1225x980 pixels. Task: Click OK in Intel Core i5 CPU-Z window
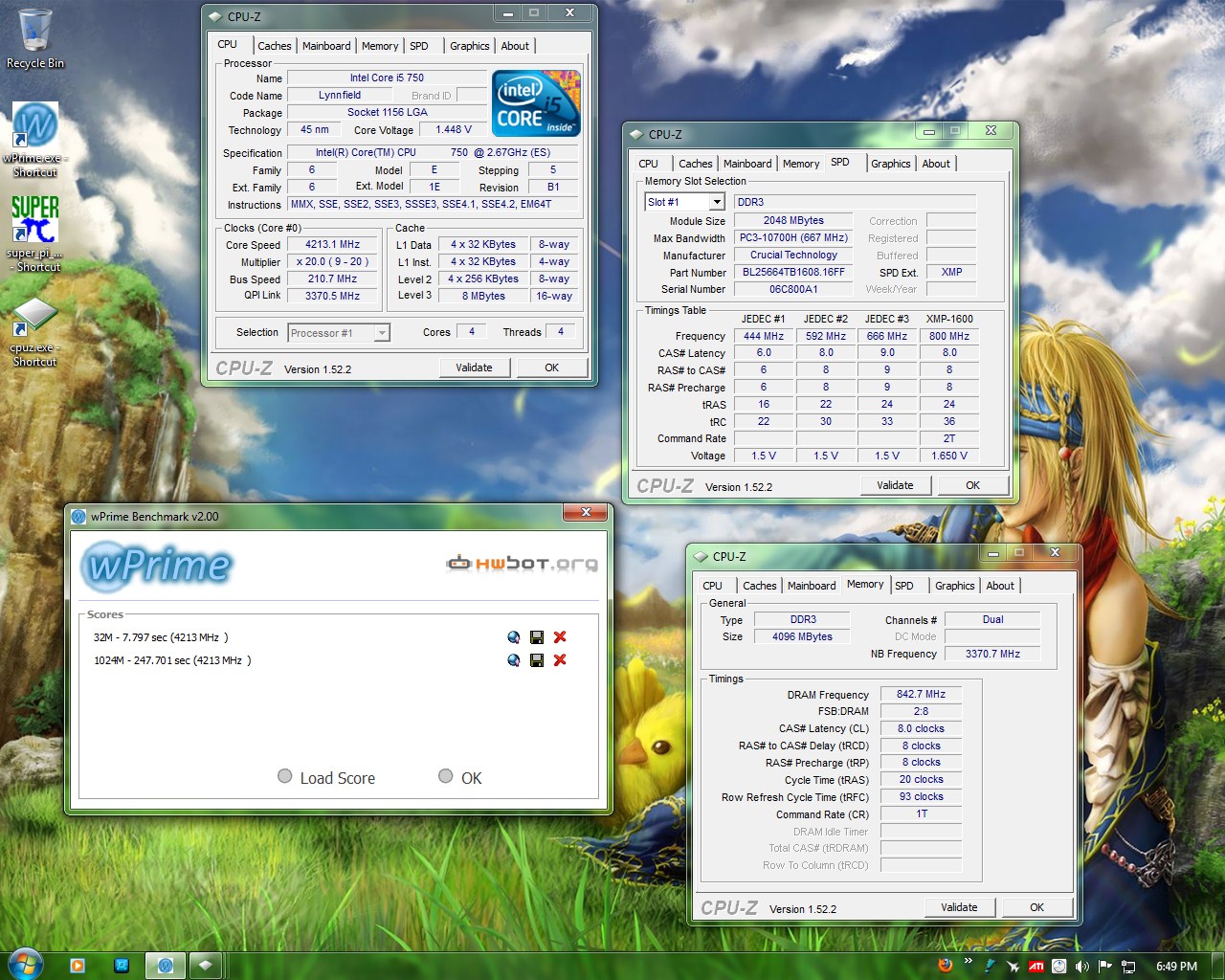click(552, 367)
